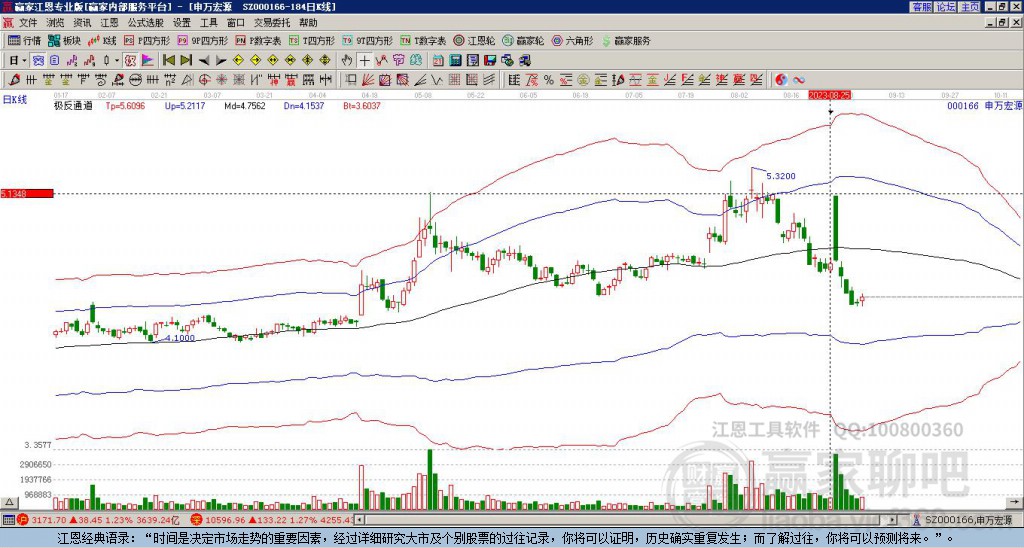Open the 帮助 menu
1024x548 pixels.
(x=308, y=23)
